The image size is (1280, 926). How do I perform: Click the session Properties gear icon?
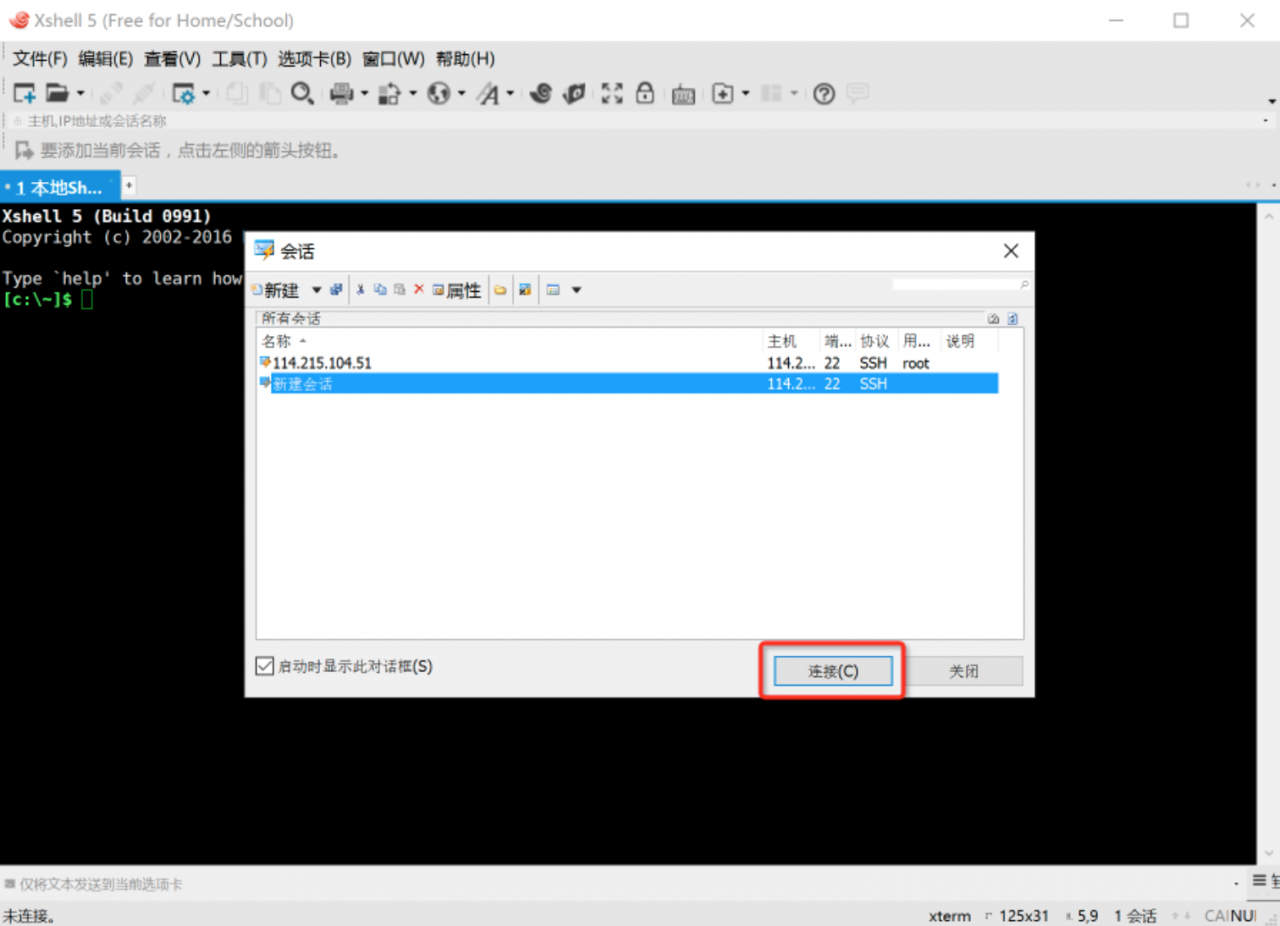[x=183, y=93]
